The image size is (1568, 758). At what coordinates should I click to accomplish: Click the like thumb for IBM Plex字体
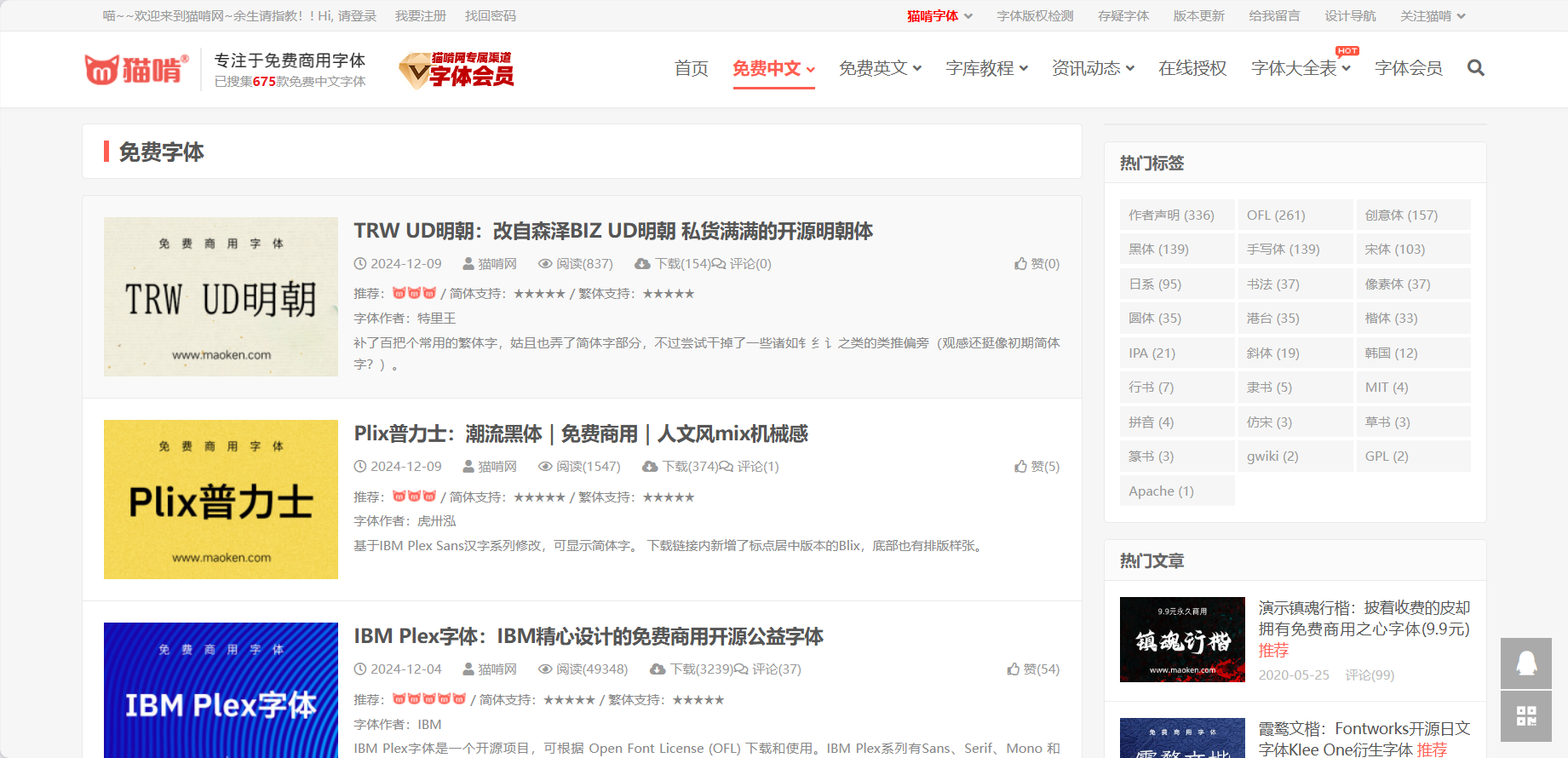click(1013, 669)
